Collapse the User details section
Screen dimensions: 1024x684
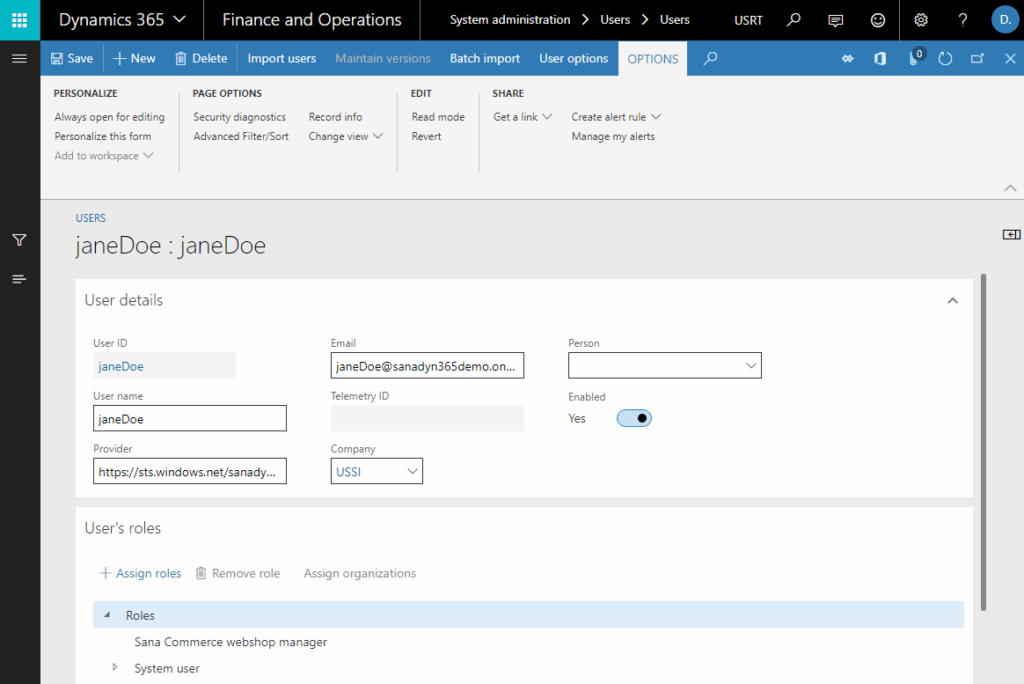click(x=952, y=300)
